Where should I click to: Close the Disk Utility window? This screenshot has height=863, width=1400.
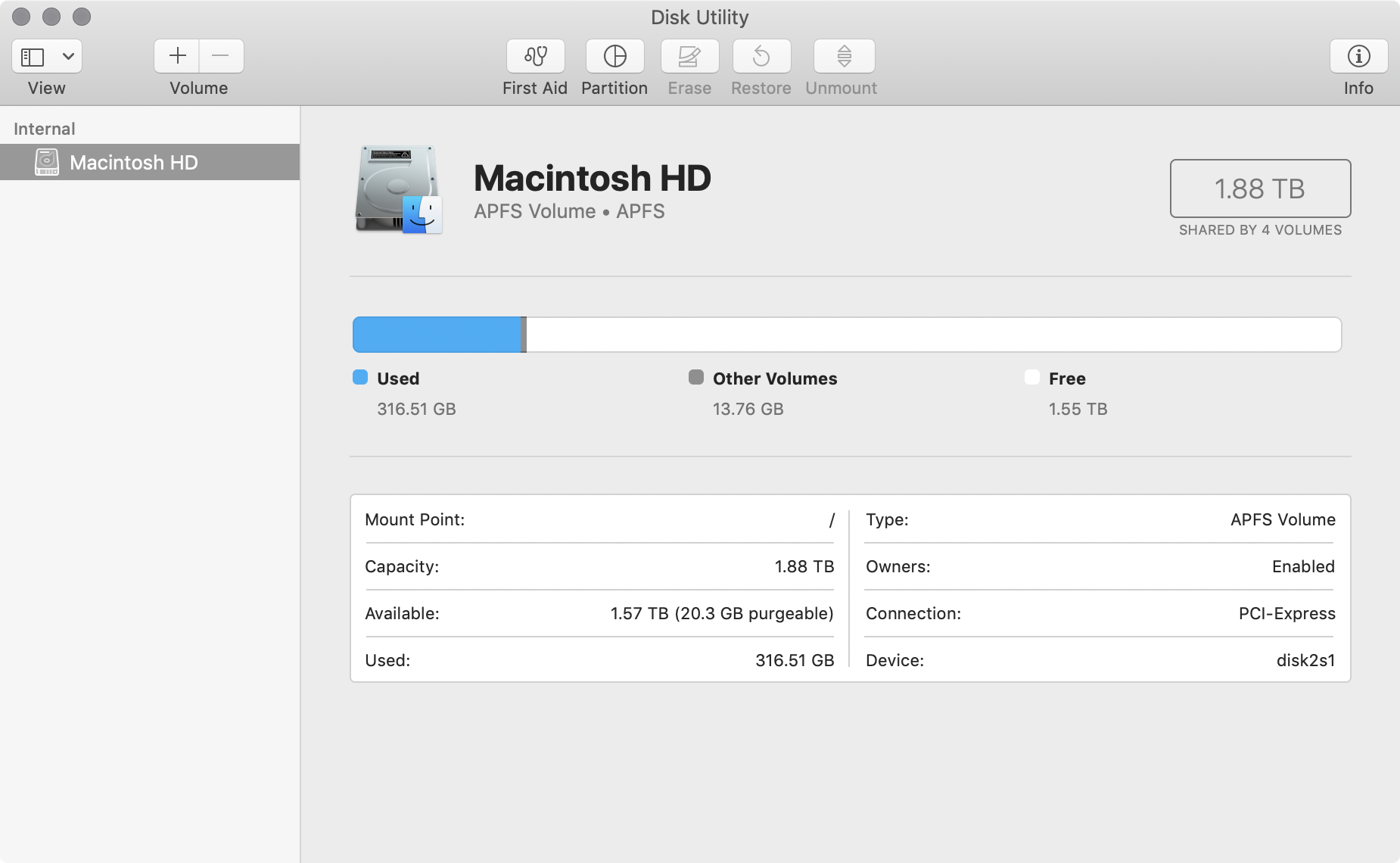21,17
